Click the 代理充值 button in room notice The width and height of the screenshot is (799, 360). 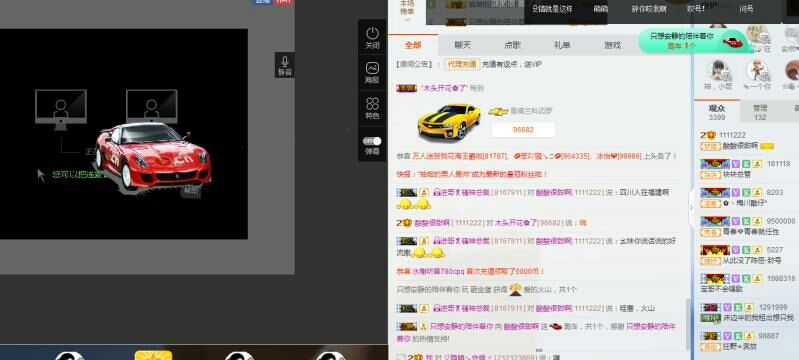coord(461,64)
